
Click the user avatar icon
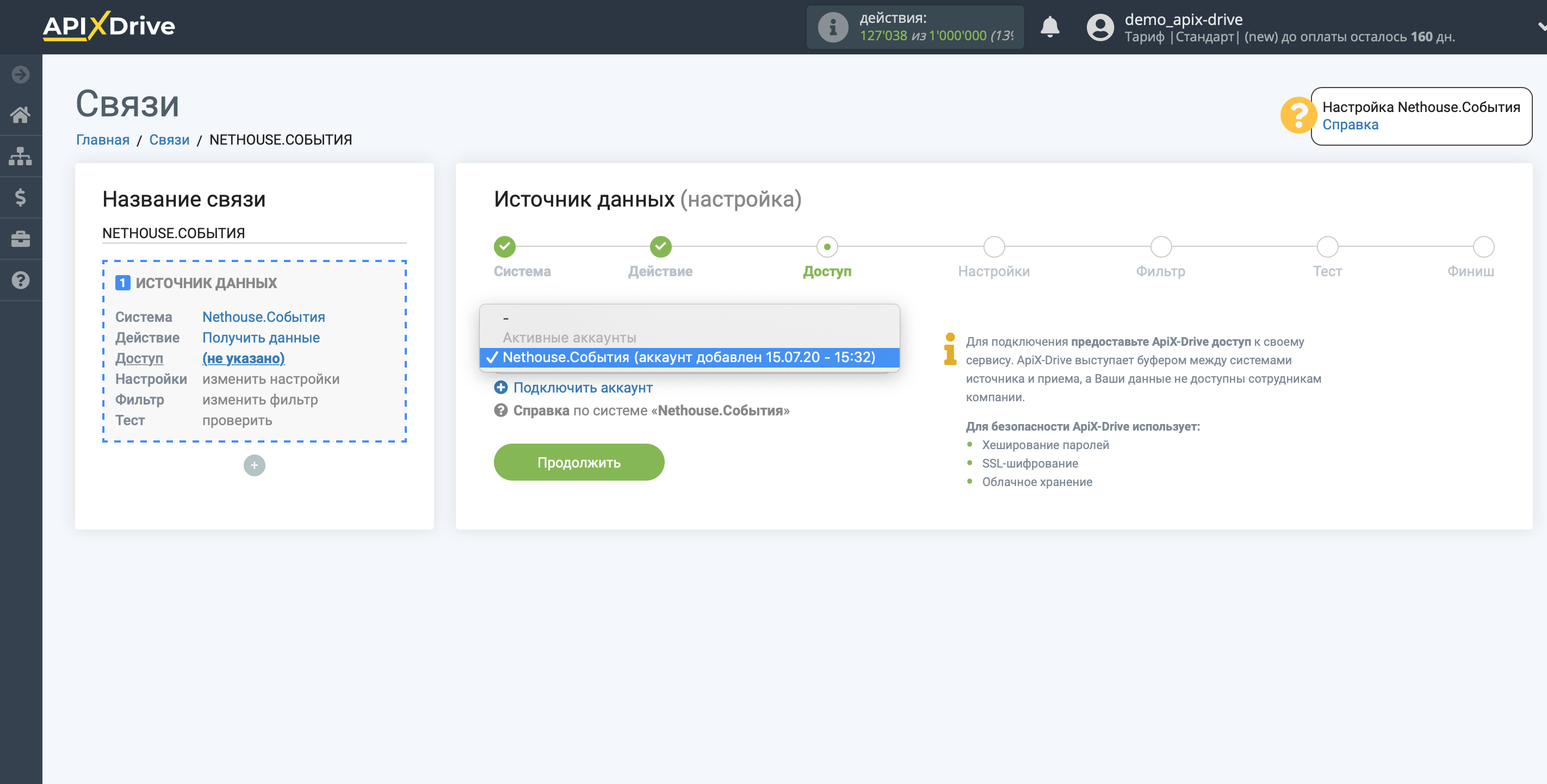pos(1100,28)
